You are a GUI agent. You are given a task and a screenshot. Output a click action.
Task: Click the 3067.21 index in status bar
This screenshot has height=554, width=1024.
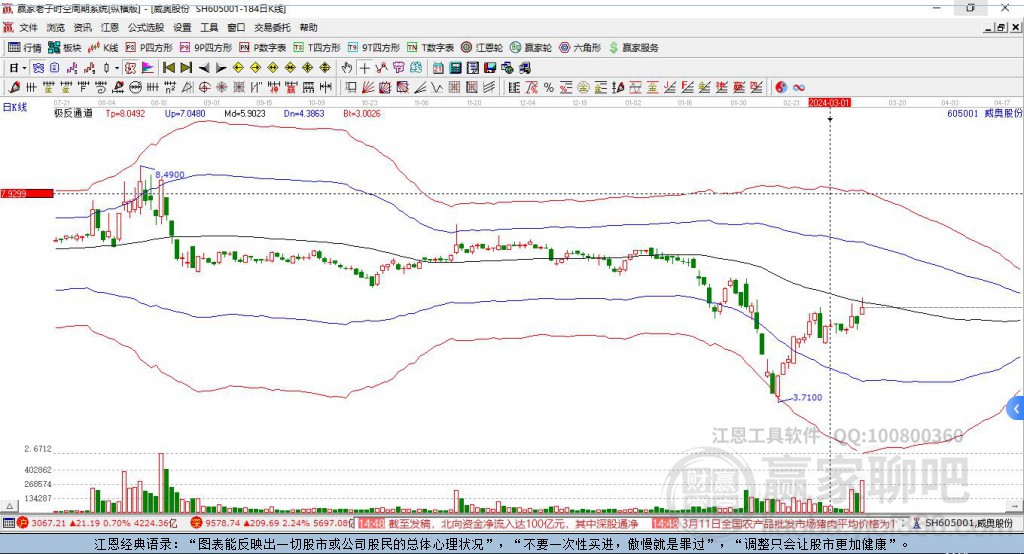coord(49,523)
